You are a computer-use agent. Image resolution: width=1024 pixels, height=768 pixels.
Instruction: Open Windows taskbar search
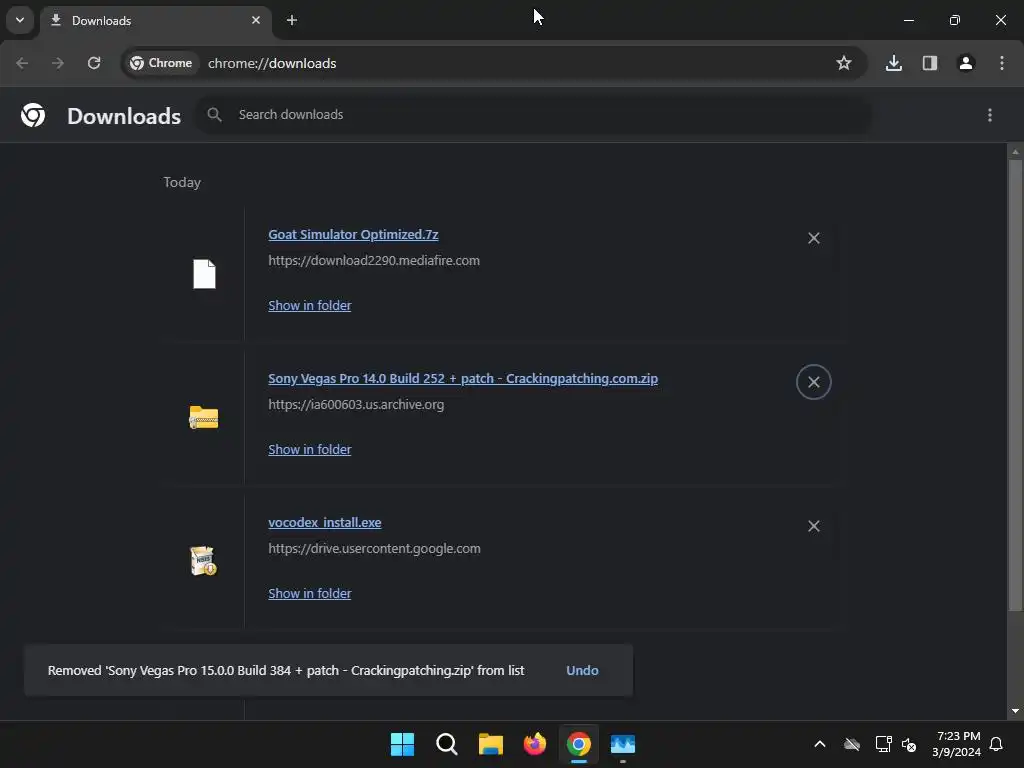coord(447,744)
